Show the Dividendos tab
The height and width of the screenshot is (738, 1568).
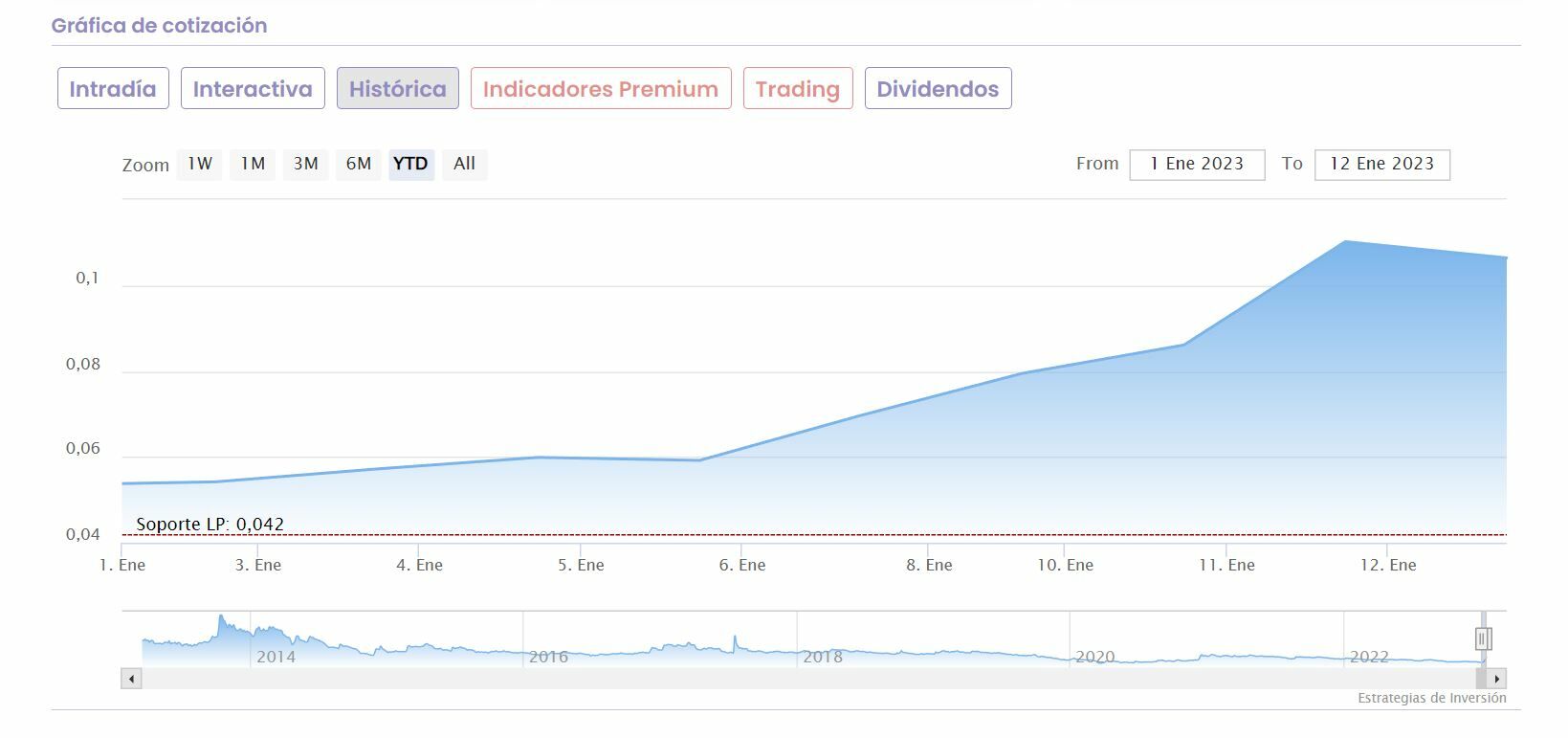938,89
